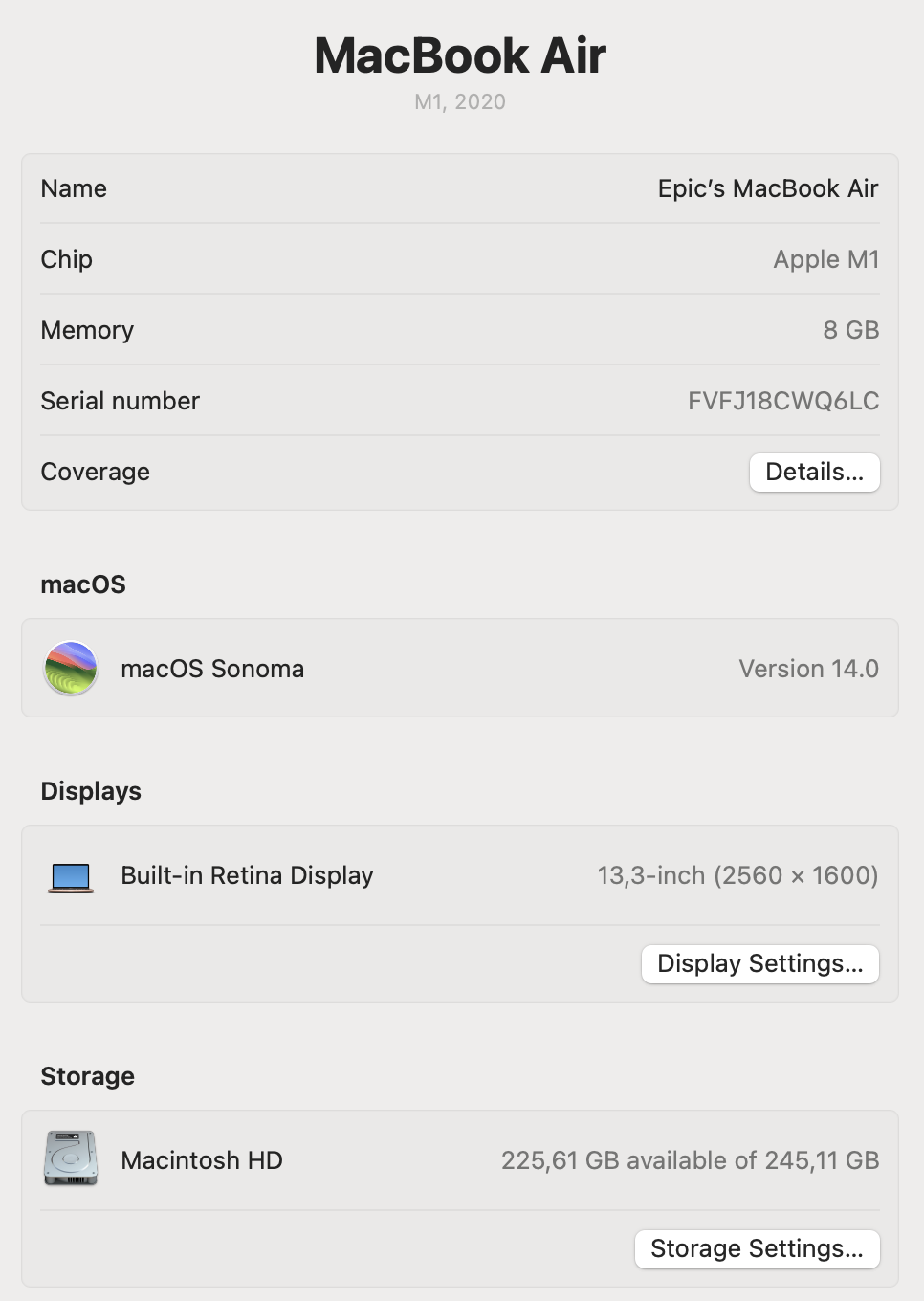Open Coverage Details
The width and height of the screenshot is (924, 1301).
click(x=814, y=472)
